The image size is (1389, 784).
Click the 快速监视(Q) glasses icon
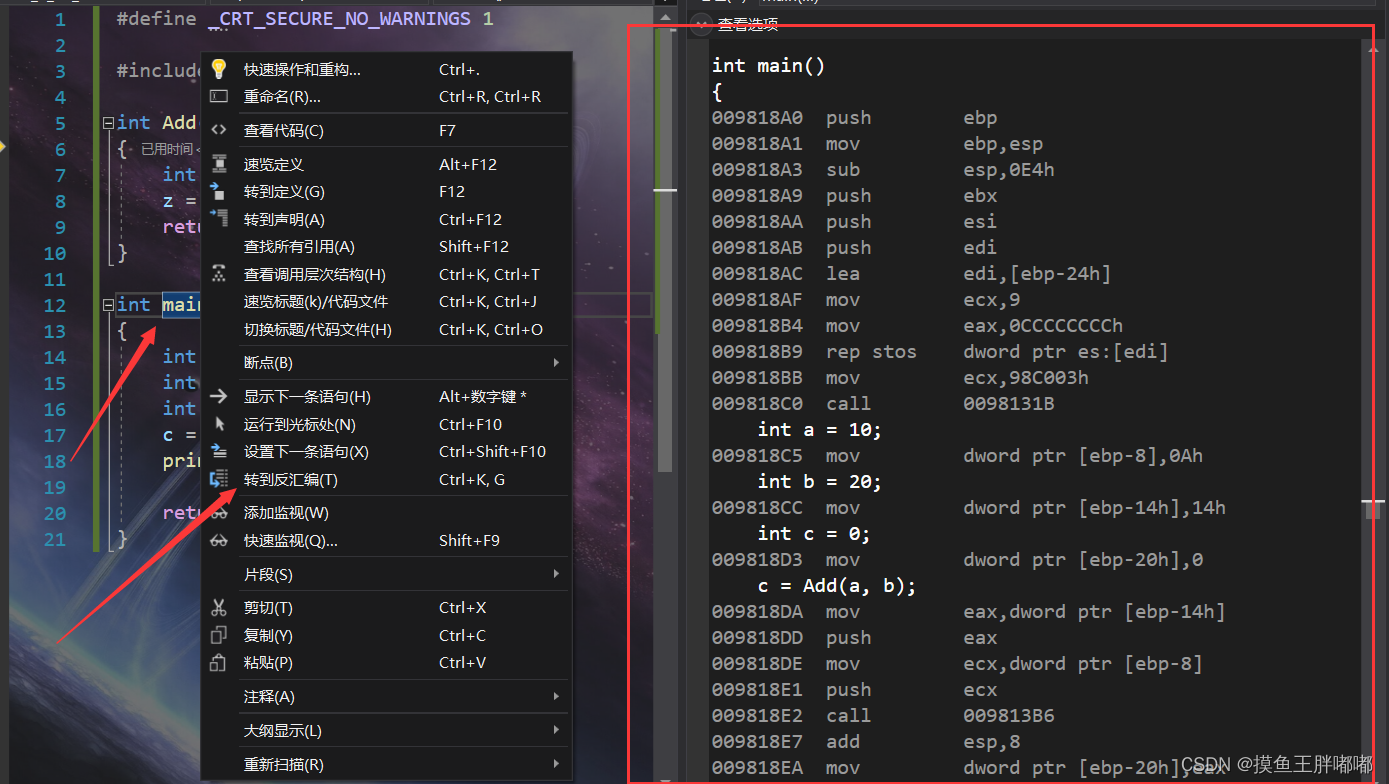pos(219,541)
